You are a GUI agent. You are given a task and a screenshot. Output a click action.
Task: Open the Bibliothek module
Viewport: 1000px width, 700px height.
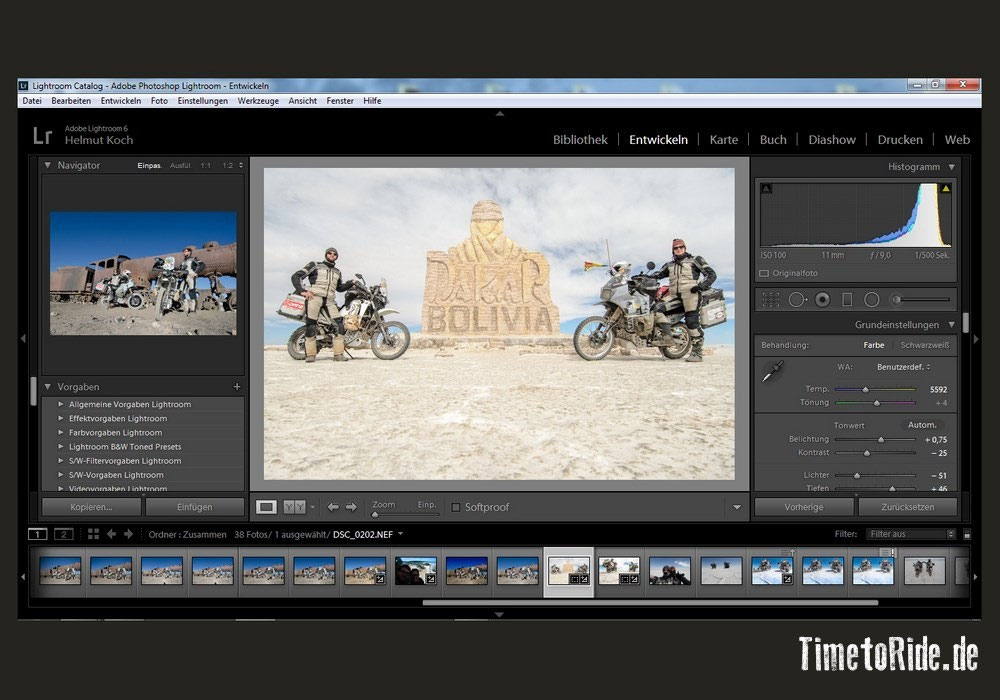click(x=580, y=140)
